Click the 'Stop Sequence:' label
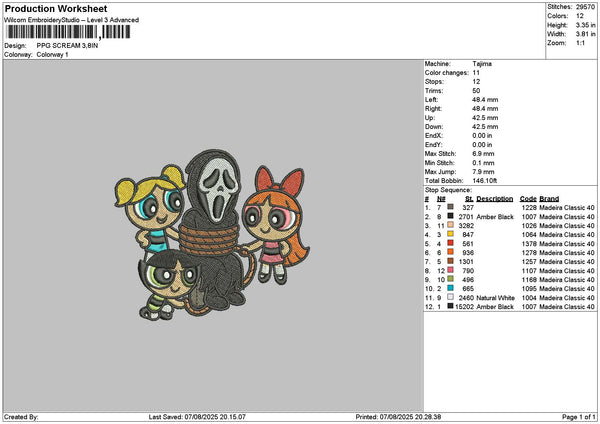 pos(448,190)
